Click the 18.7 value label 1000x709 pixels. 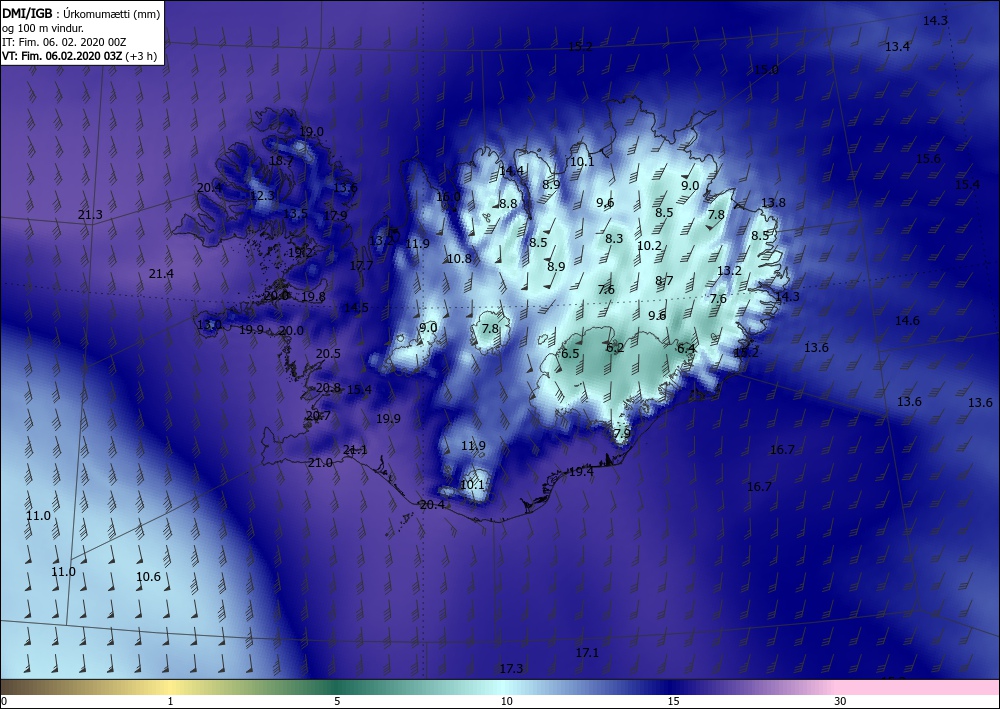[x=281, y=161]
